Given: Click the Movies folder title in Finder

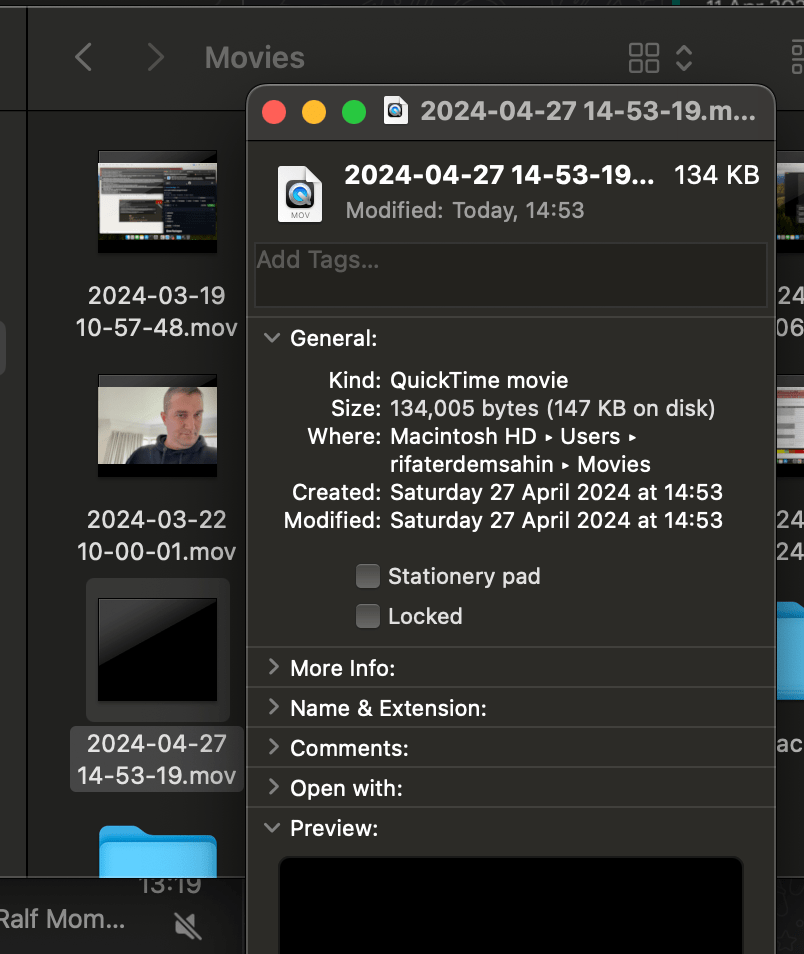Looking at the screenshot, I should pos(254,58).
